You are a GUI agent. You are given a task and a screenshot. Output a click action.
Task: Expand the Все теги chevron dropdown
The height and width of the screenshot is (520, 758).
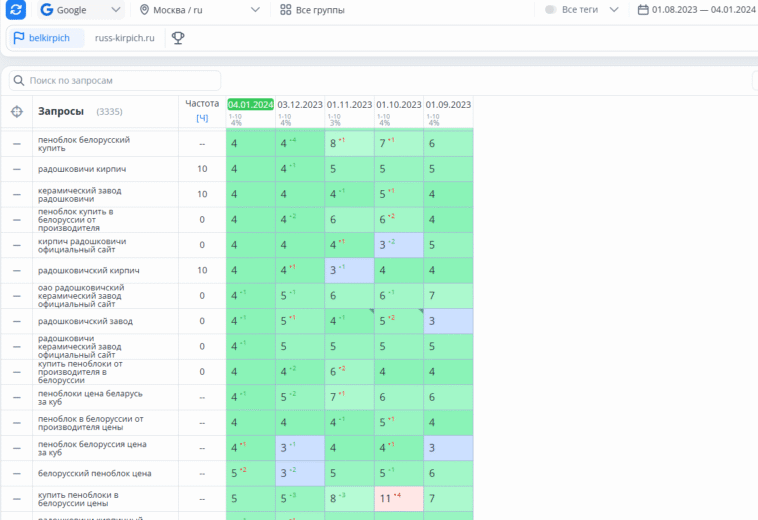[614, 10]
